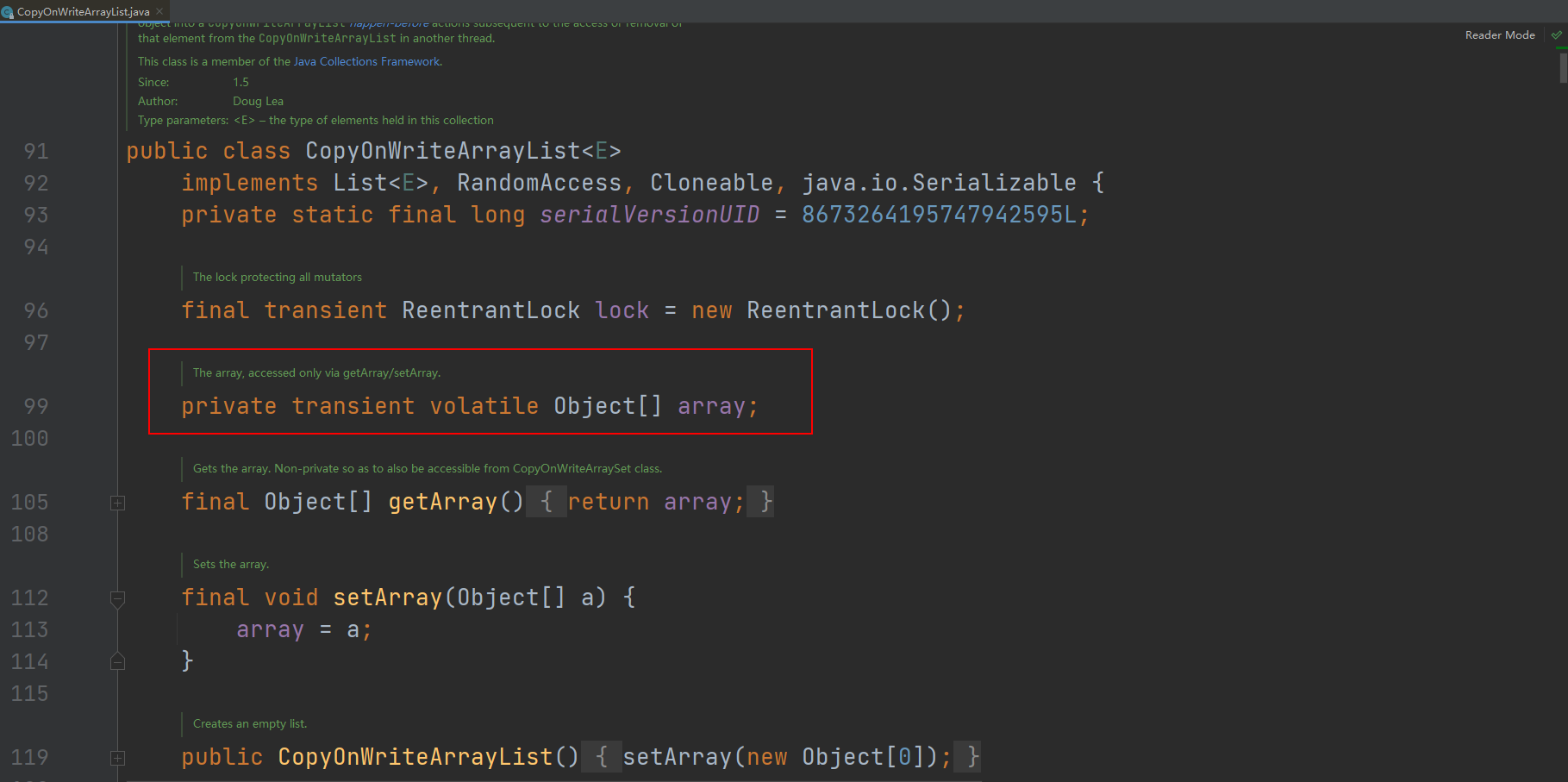Collapse the setArray method fold marker

coord(118,598)
